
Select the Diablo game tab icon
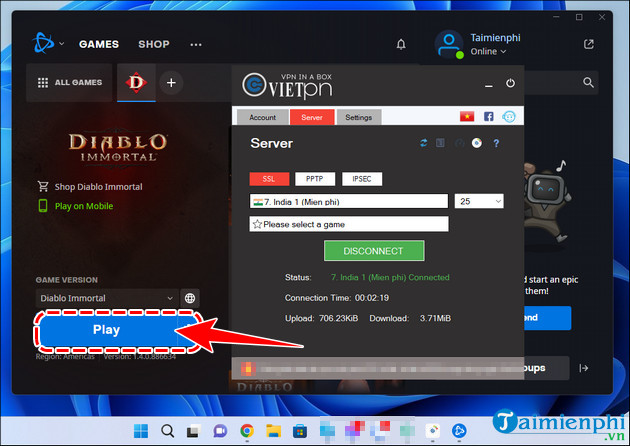pos(136,82)
